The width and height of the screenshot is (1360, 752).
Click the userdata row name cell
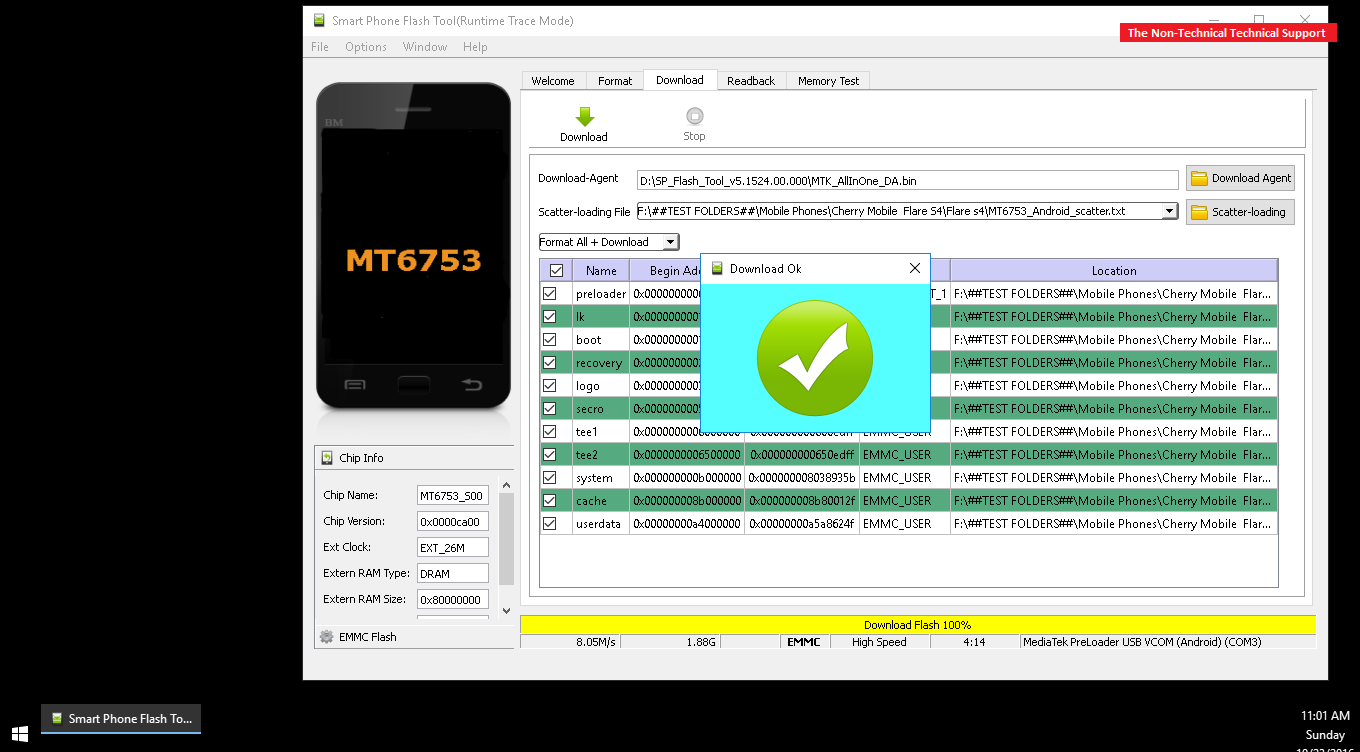click(601, 524)
